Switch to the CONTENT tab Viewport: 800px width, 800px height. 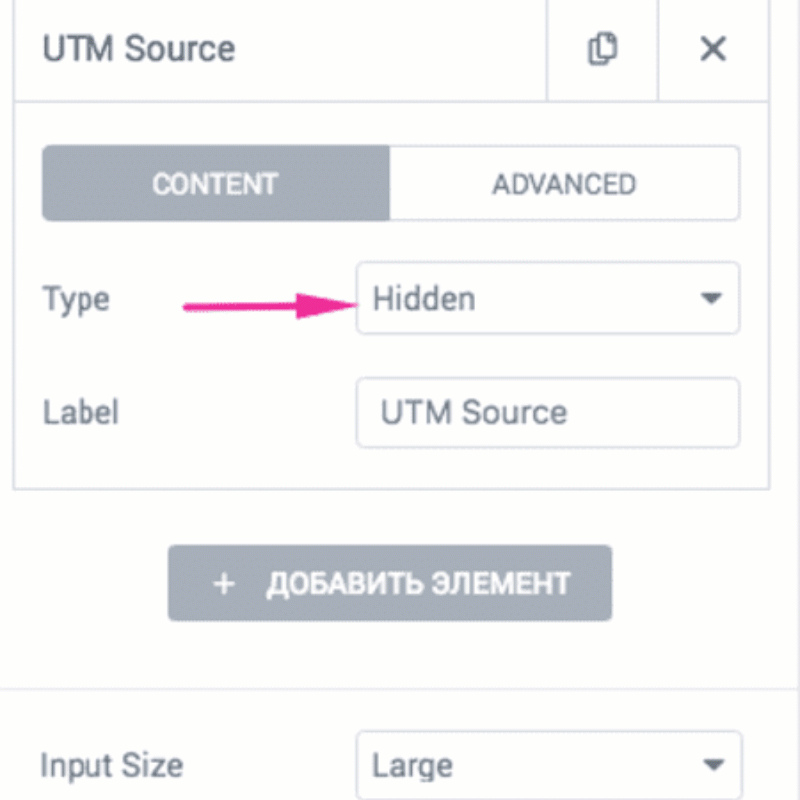216,183
